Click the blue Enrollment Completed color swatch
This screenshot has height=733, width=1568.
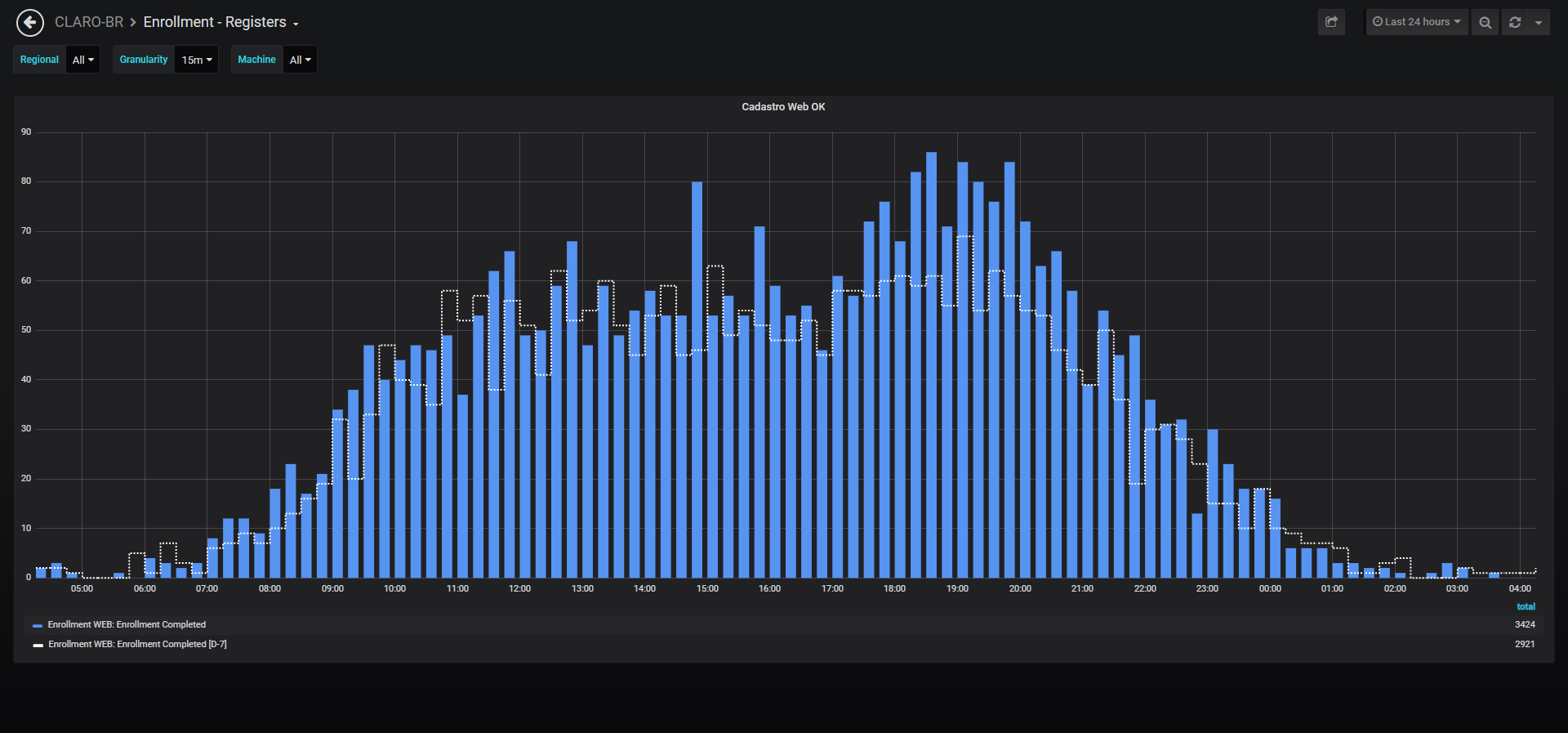[38, 625]
